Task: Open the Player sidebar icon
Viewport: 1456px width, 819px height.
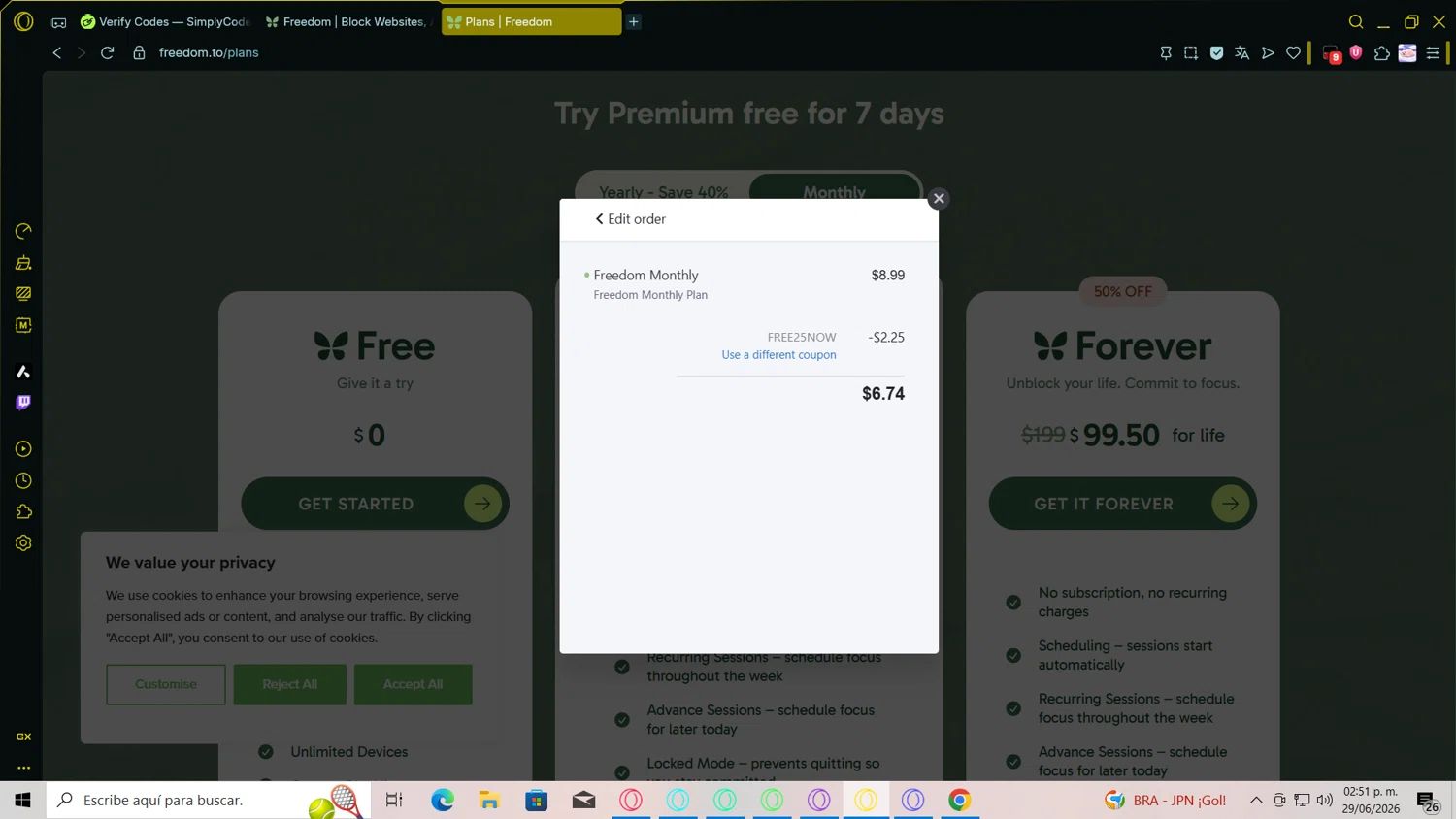Action: coord(23,449)
